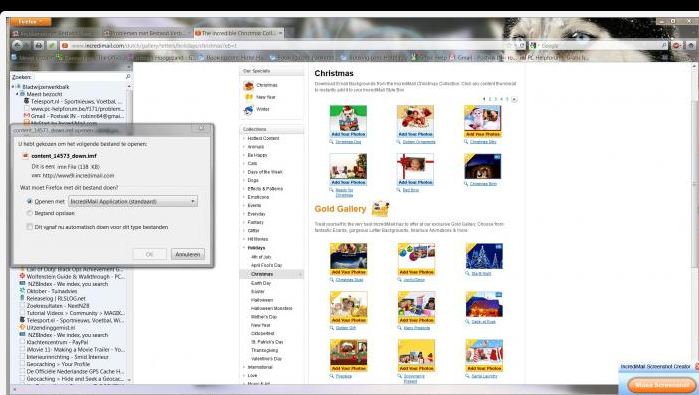The image size is (699, 395).
Task: Open the orange Firefox menu button
Action: pyautogui.click(x=30, y=21)
